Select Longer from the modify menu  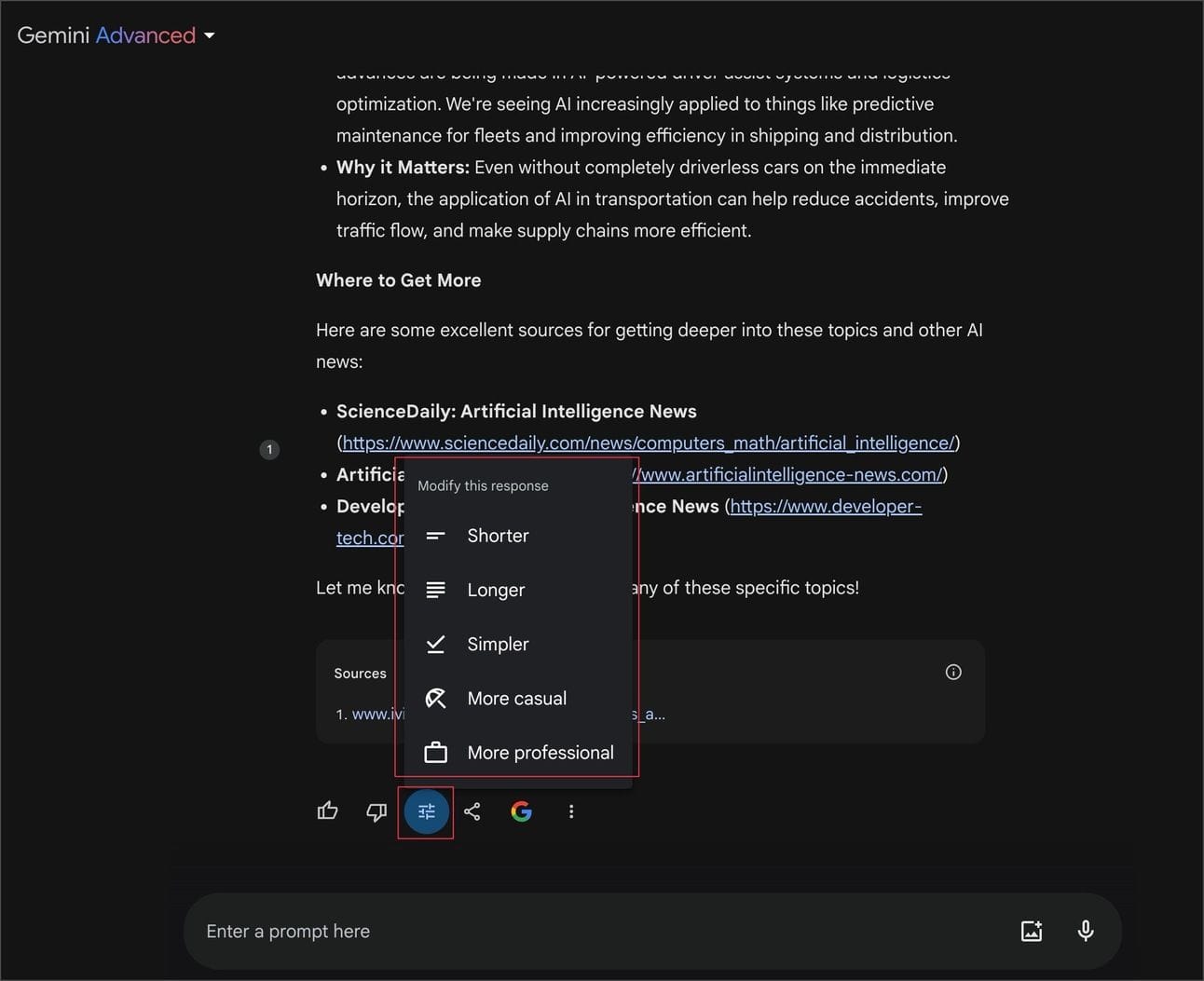[518, 590]
